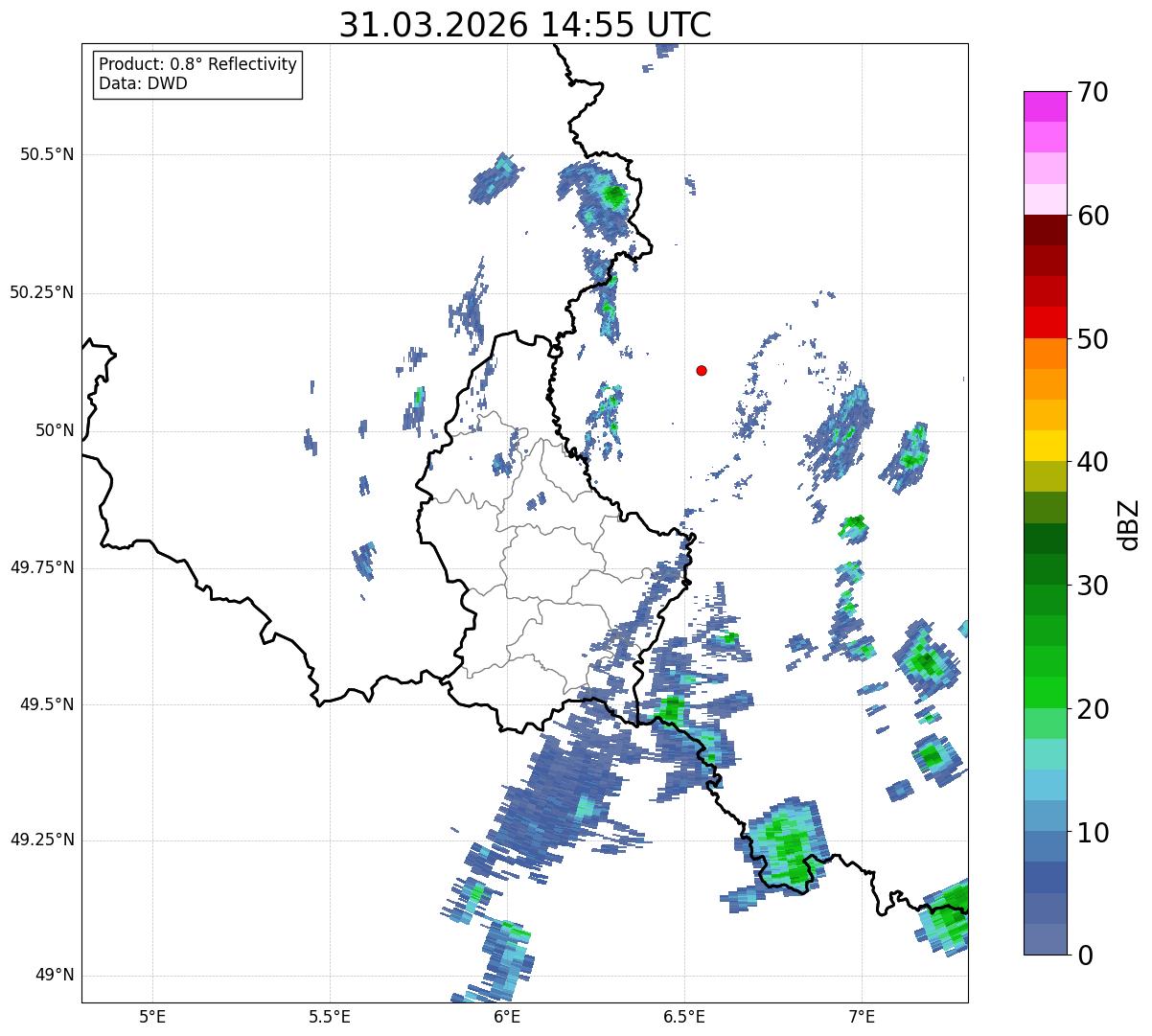Click the colorbar value 10

1094,833
